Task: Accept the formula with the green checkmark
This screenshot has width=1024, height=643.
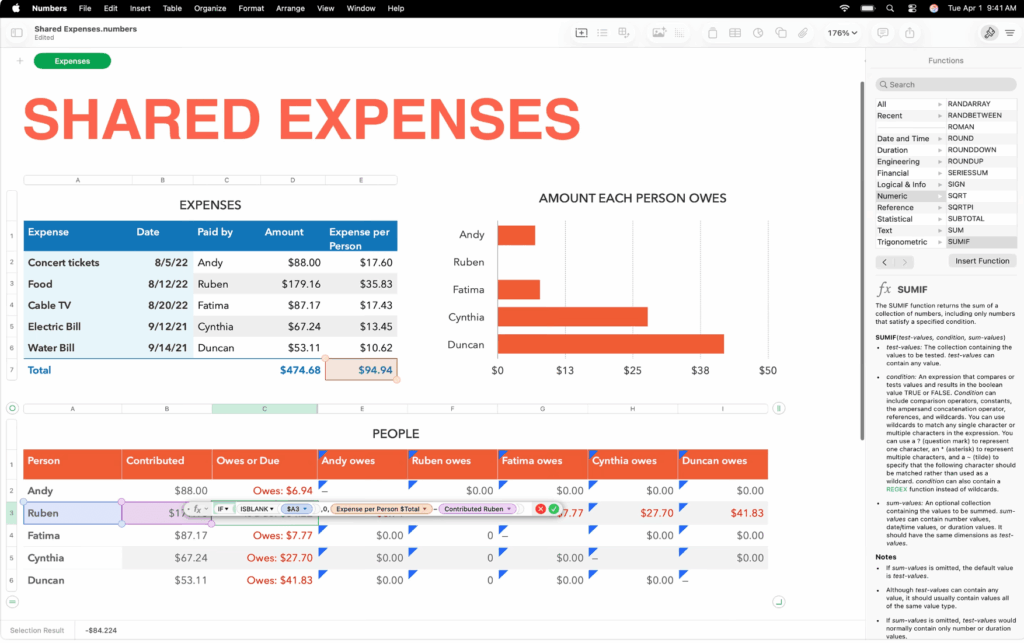Action: (555, 508)
